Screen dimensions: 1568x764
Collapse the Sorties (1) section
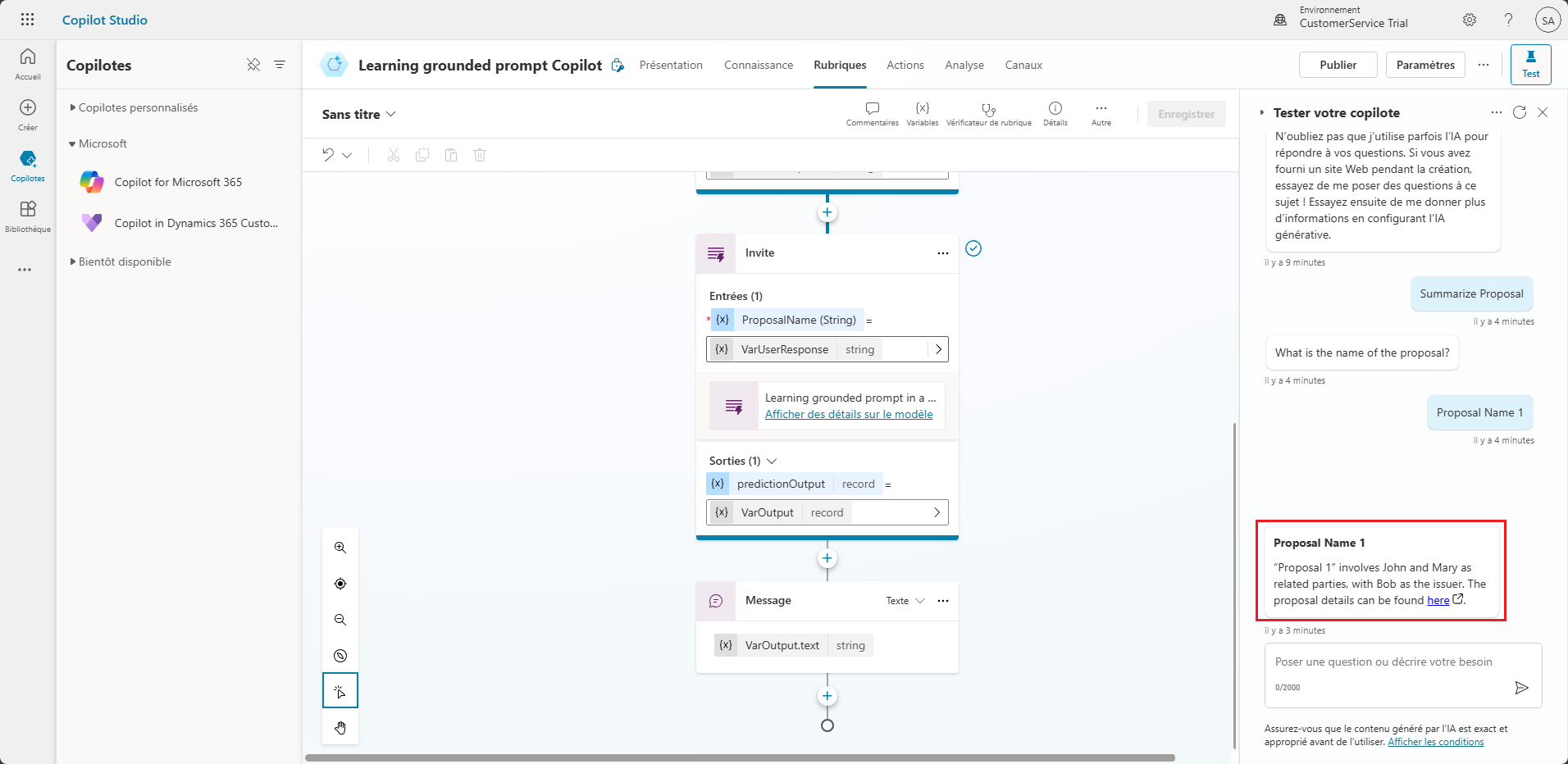coord(772,461)
